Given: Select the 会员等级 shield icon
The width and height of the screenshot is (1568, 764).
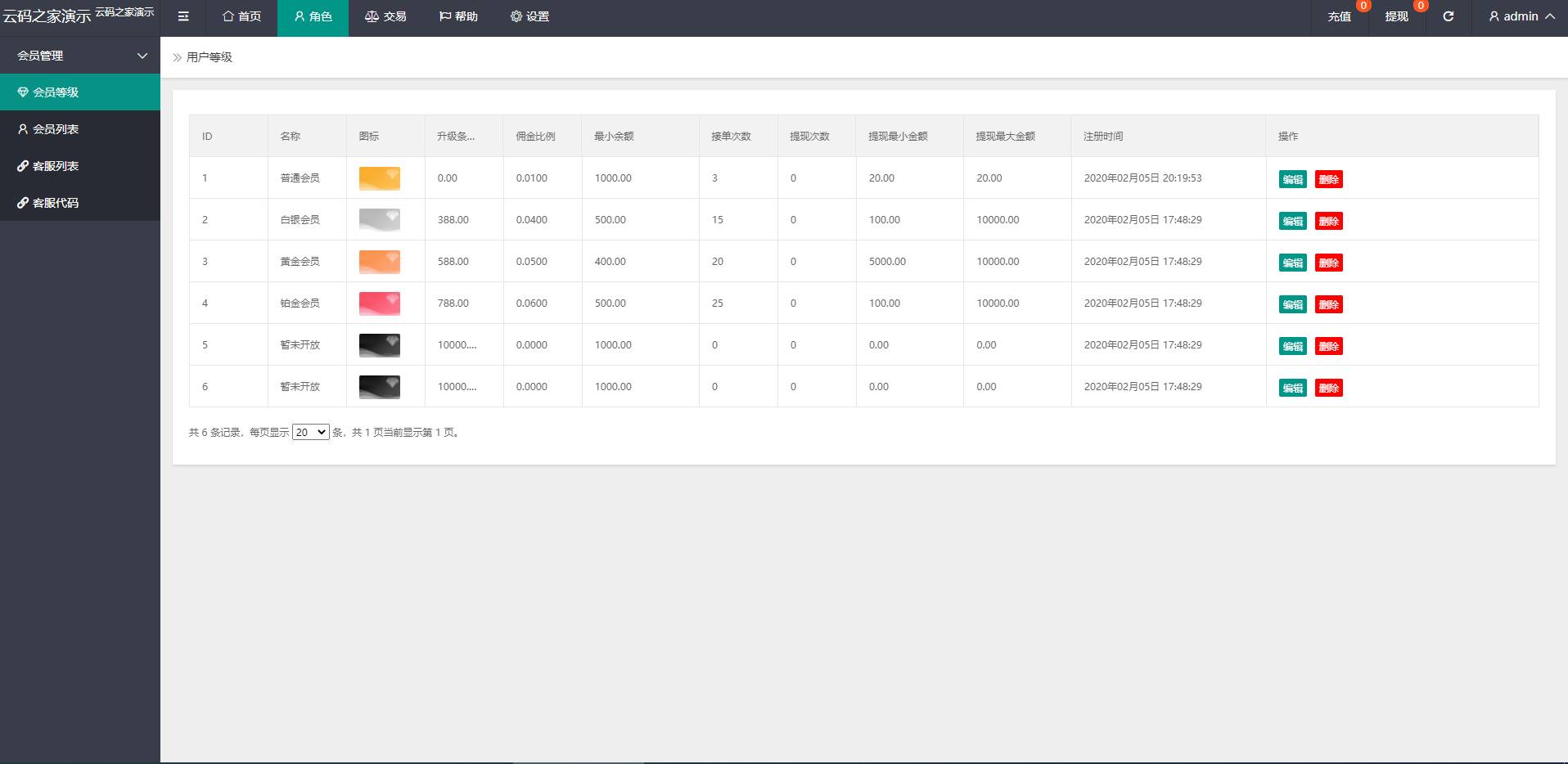Looking at the screenshot, I should pos(22,92).
